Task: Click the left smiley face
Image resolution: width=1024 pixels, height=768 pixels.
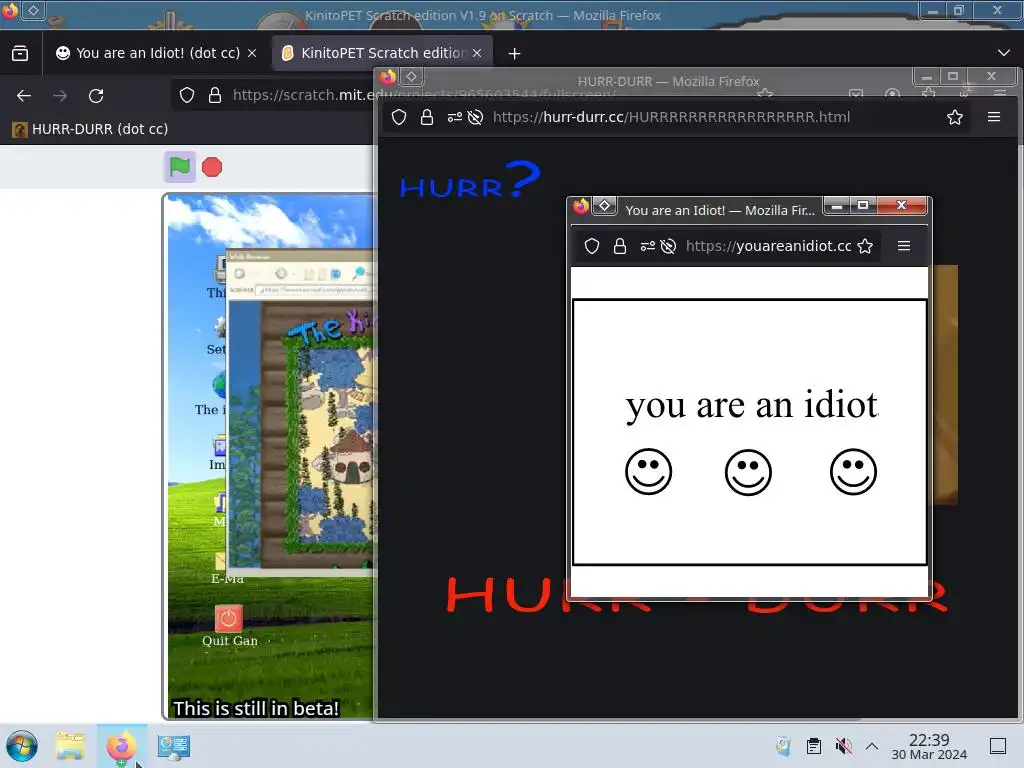Action: [x=648, y=472]
